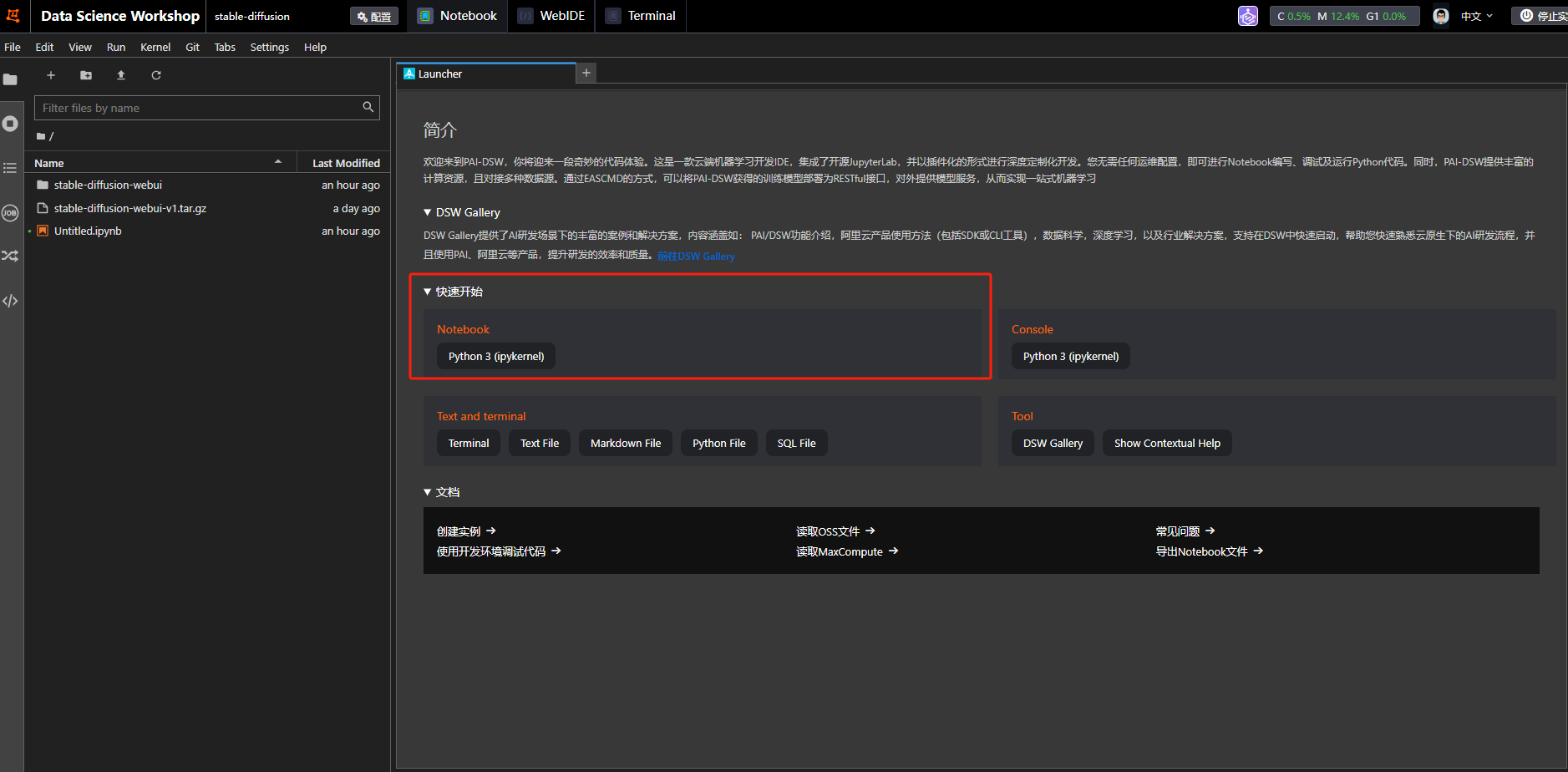Refresh the file list
1568x772 pixels.
156,75
